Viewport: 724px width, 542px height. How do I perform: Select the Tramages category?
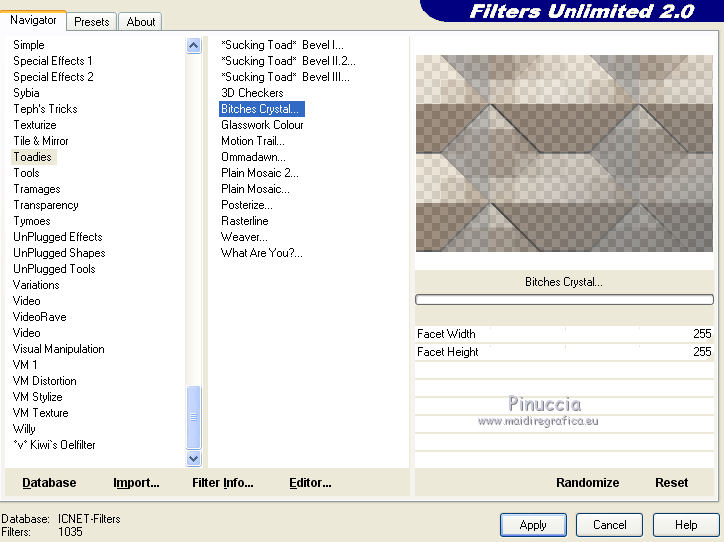(36, 189)
